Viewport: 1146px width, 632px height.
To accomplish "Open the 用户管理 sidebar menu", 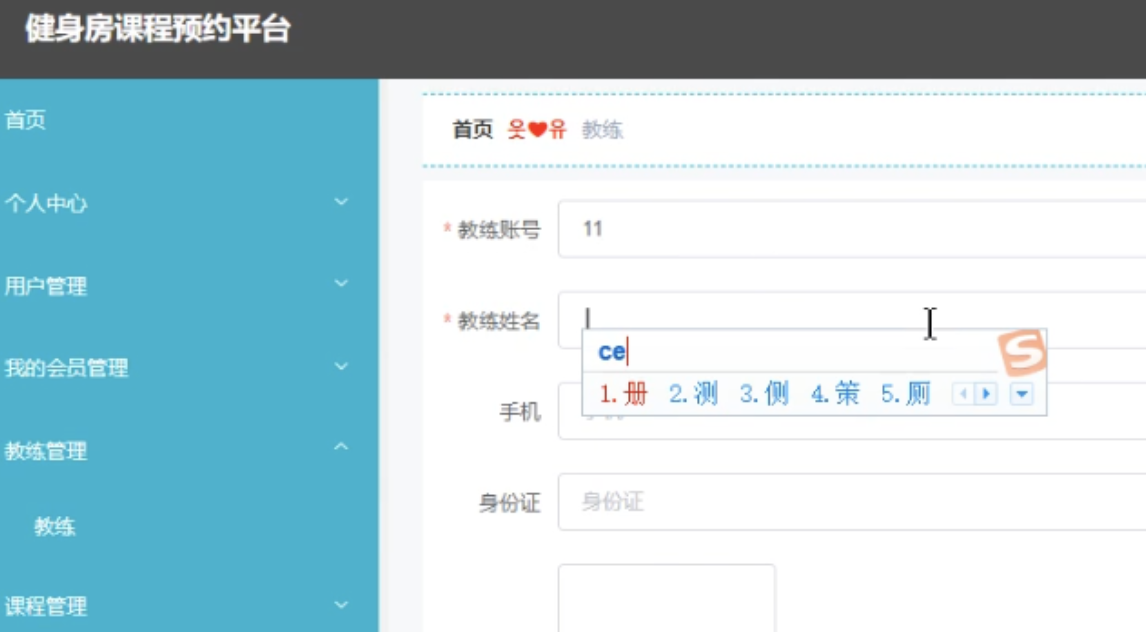I will (x=189, y=286).
